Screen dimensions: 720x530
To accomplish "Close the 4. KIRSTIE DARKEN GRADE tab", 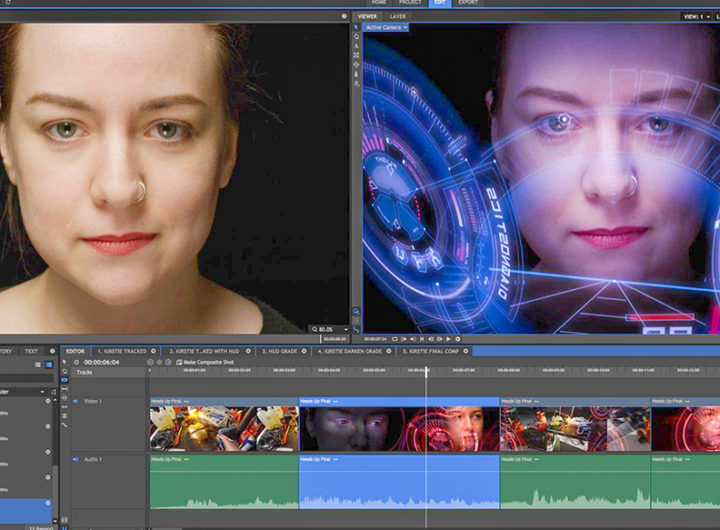I will [x=389, y=351].
